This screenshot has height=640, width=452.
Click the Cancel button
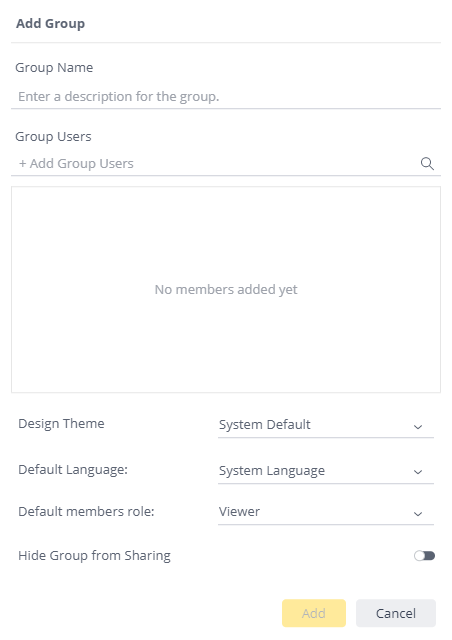(396, 613)
